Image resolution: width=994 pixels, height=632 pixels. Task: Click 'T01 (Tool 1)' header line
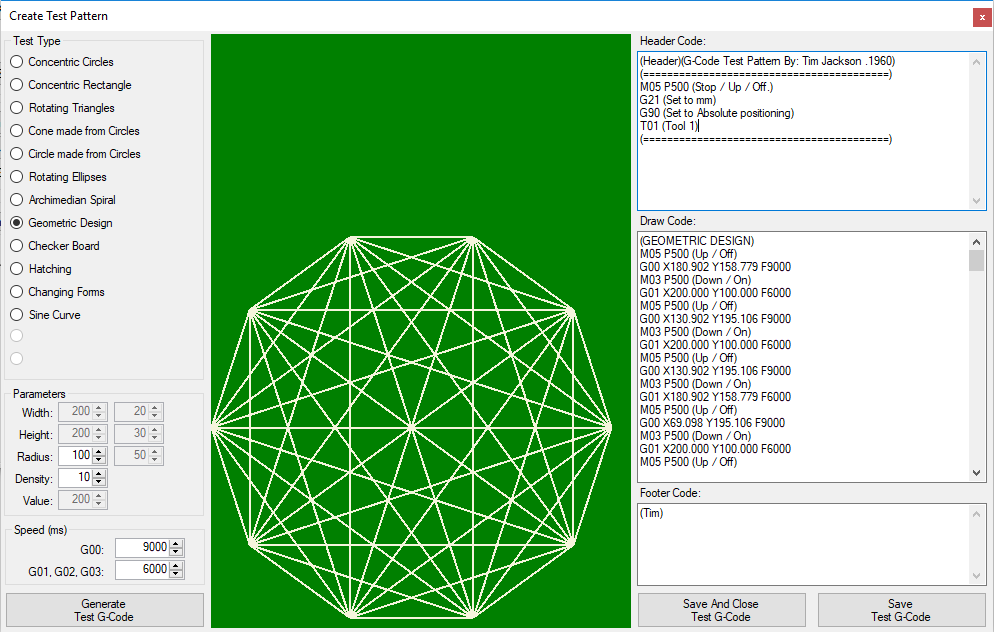pos(669,126)
